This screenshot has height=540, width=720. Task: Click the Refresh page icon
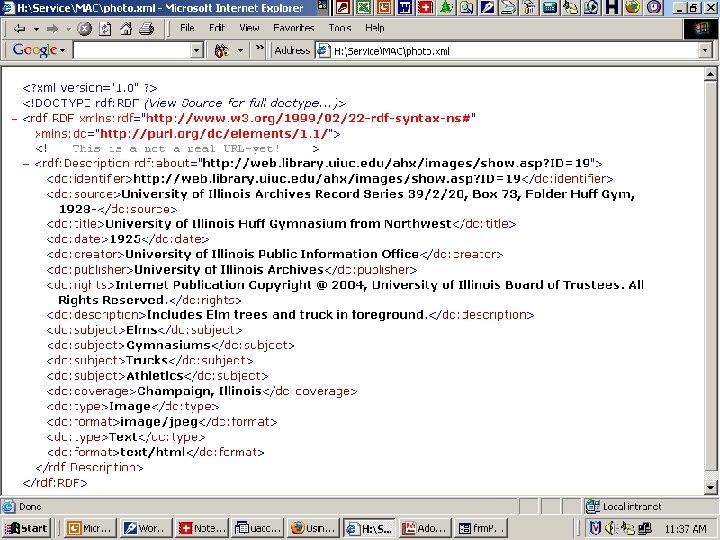[105, 29]
